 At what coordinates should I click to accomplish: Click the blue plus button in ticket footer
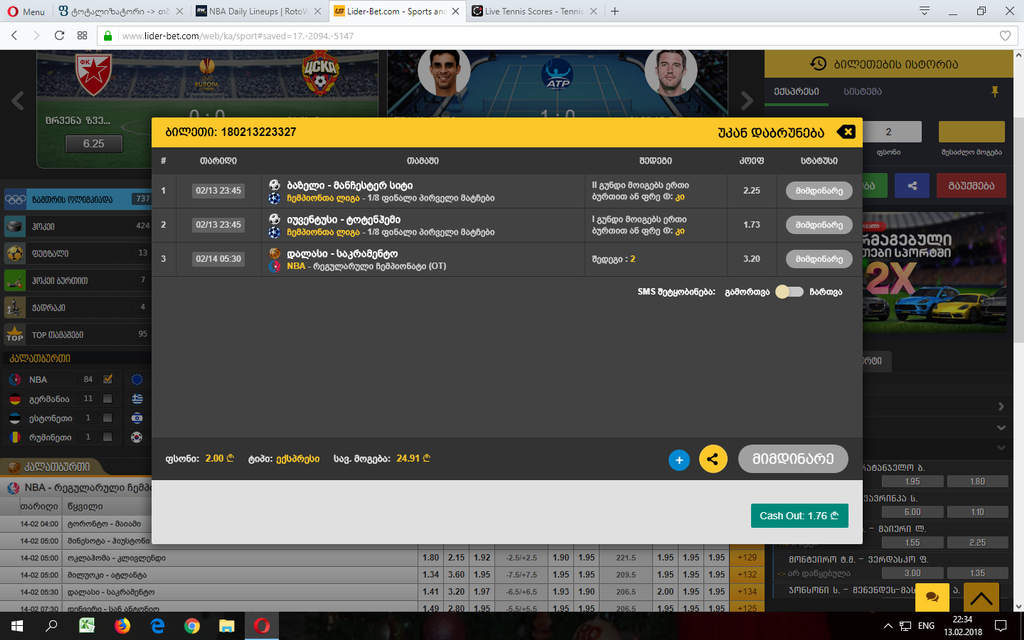click(x=679, y=460)
